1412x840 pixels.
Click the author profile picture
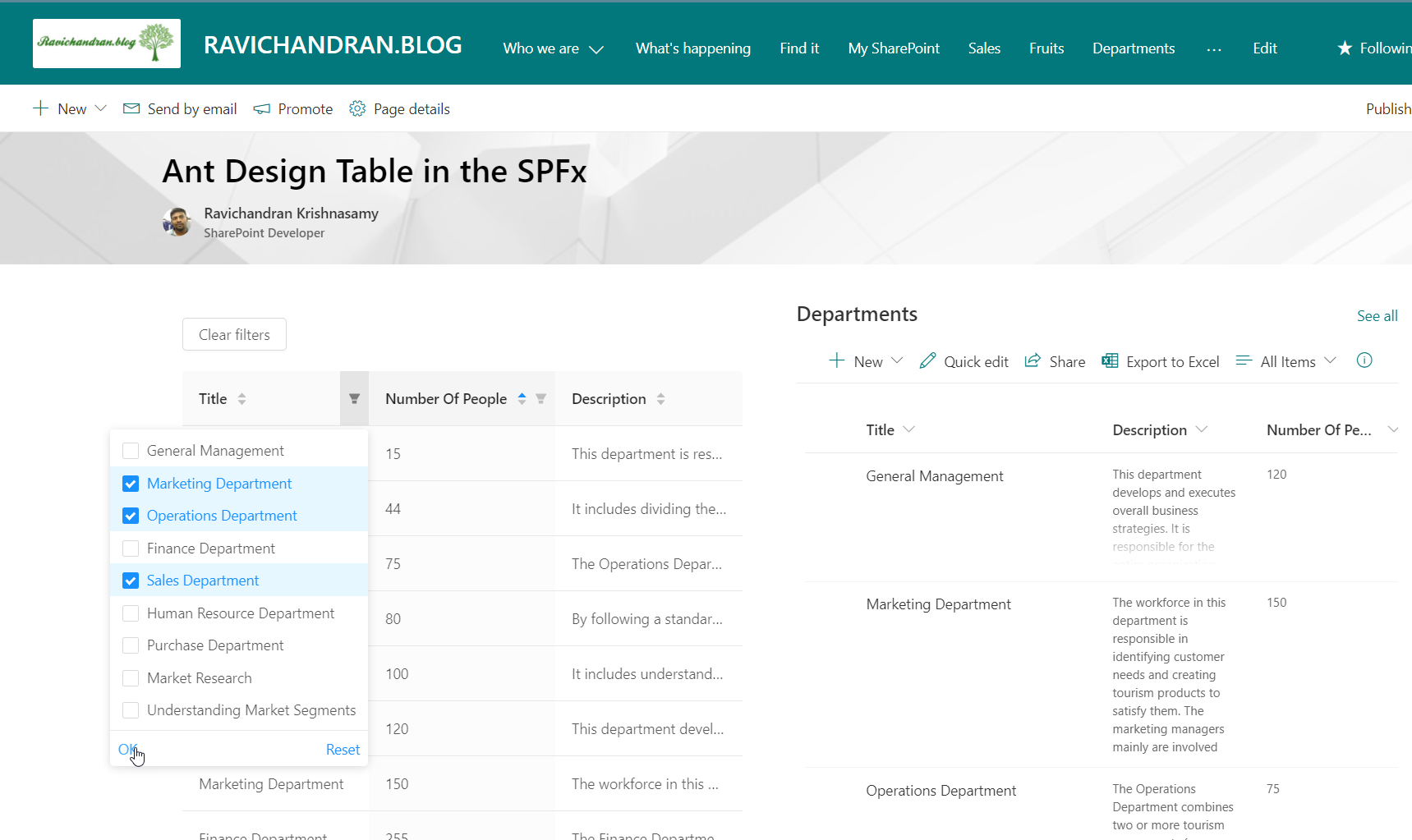[177, 222]
